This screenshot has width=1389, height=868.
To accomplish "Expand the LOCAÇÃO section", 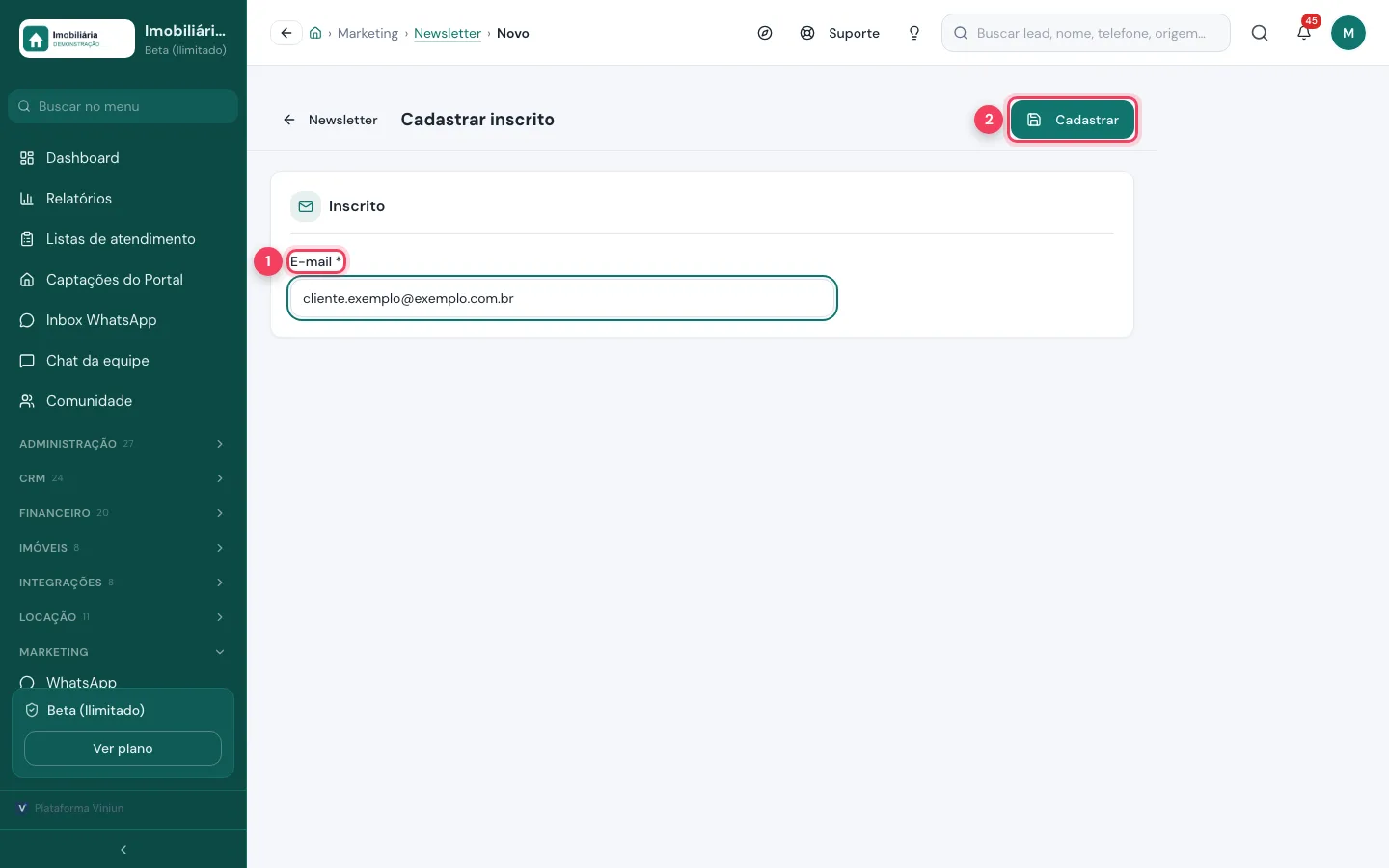I will 123,617.
